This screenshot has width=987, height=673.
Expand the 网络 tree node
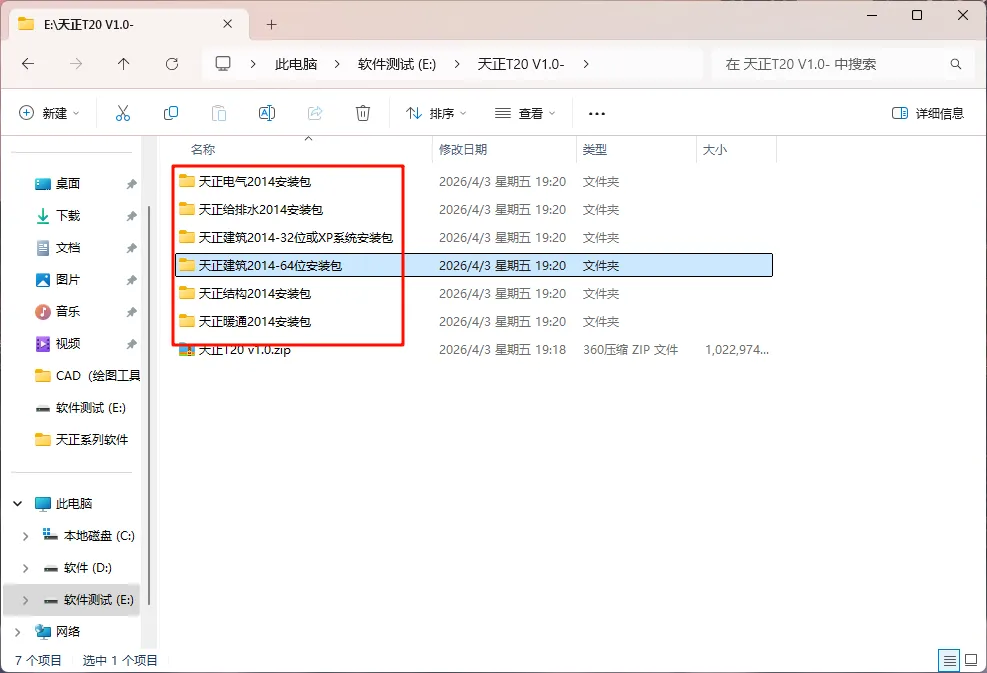tap(18, 632)
